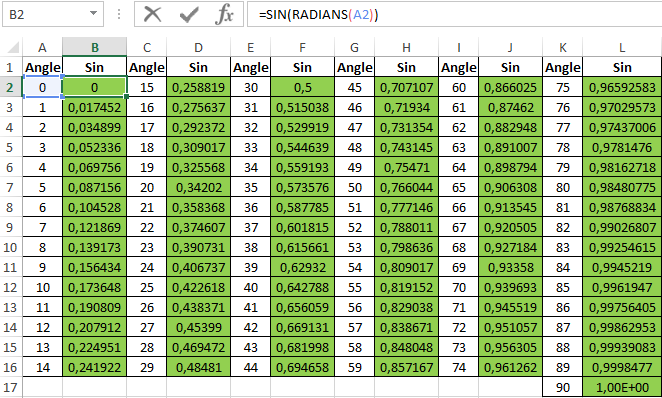Select column F header
This screenshot has height=398, width=662.
point(302,47)
